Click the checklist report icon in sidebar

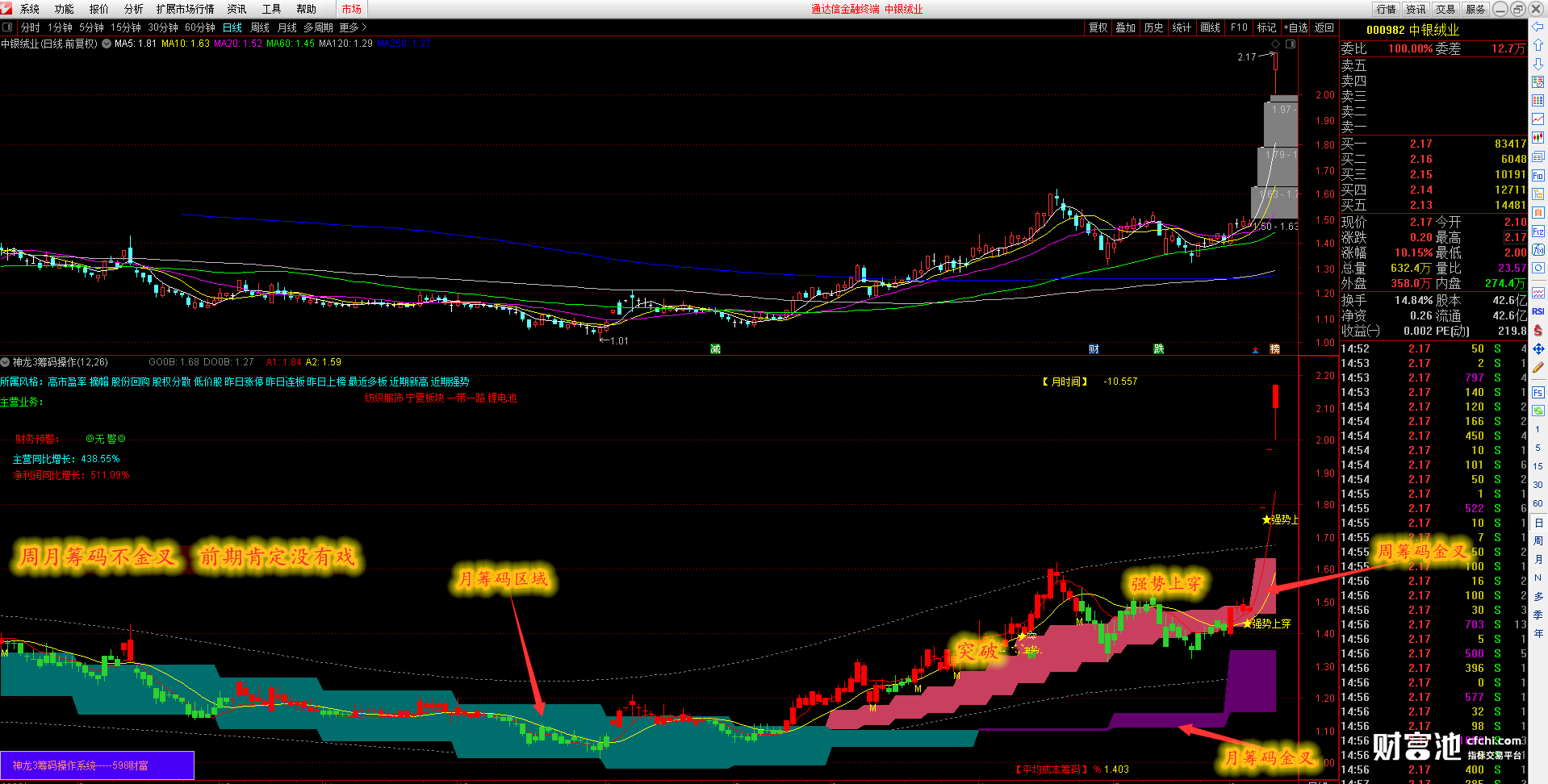1538,82
